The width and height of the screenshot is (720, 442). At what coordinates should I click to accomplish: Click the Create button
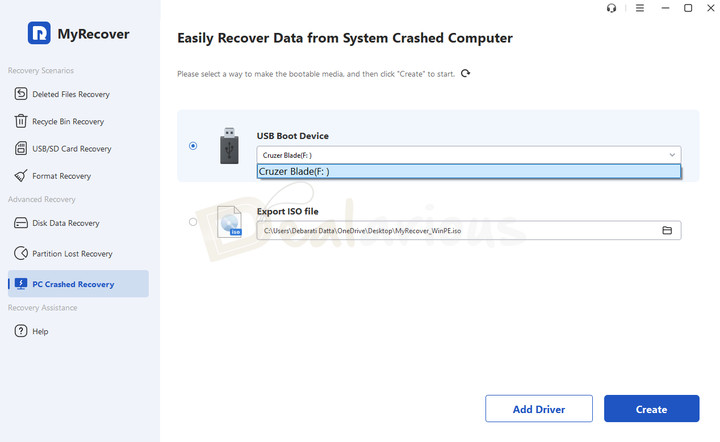click(x=652, y=408)
